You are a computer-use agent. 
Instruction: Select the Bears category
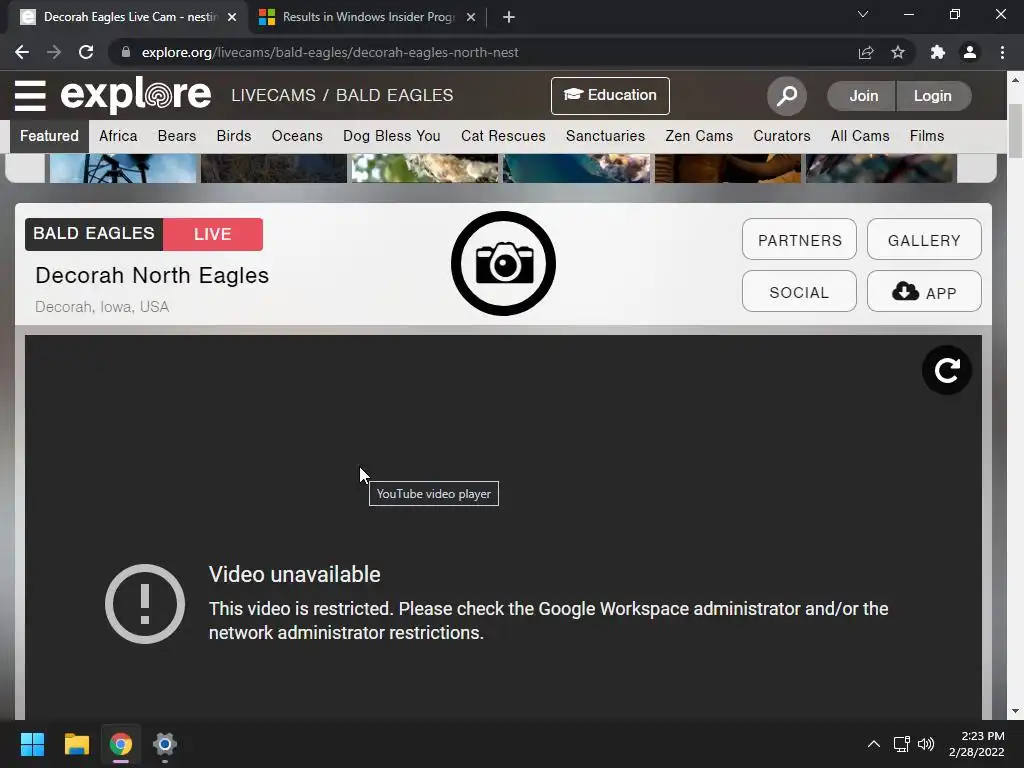[x=177, y=136]
